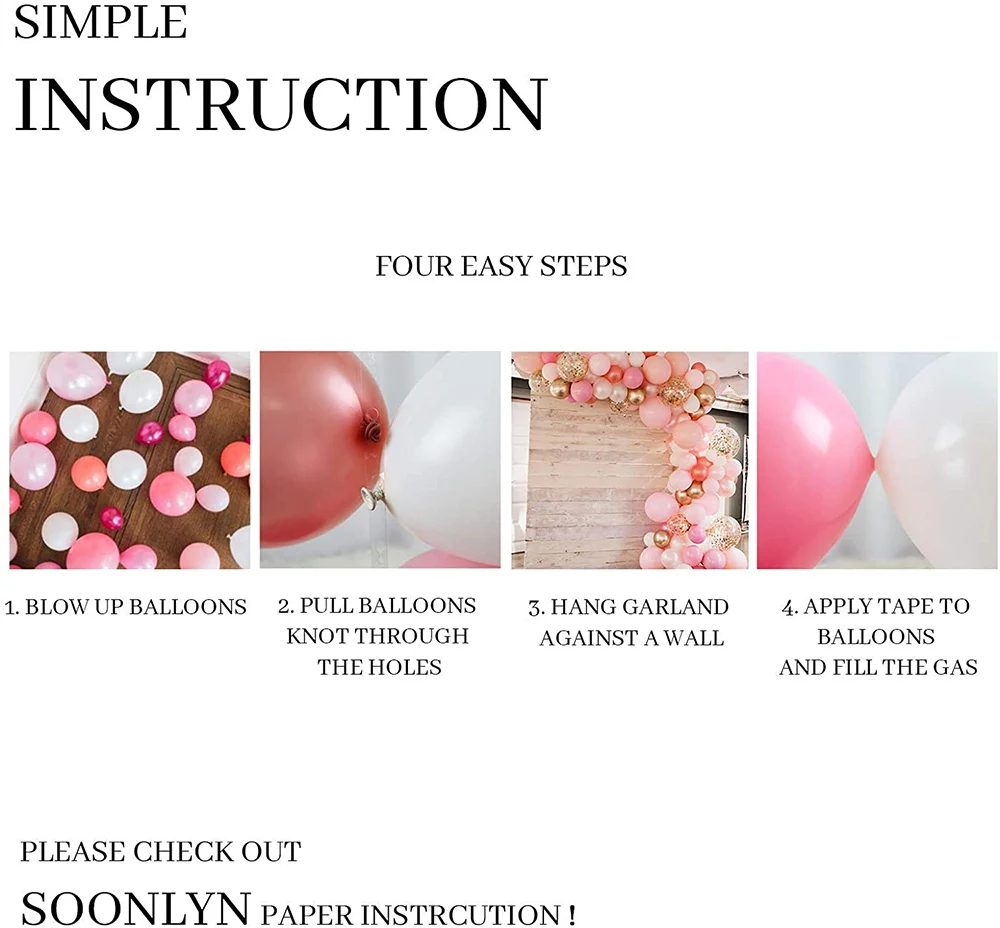Select the PLEASE CHECK OUT text
1000x928 pixels.
pos(161,853)
